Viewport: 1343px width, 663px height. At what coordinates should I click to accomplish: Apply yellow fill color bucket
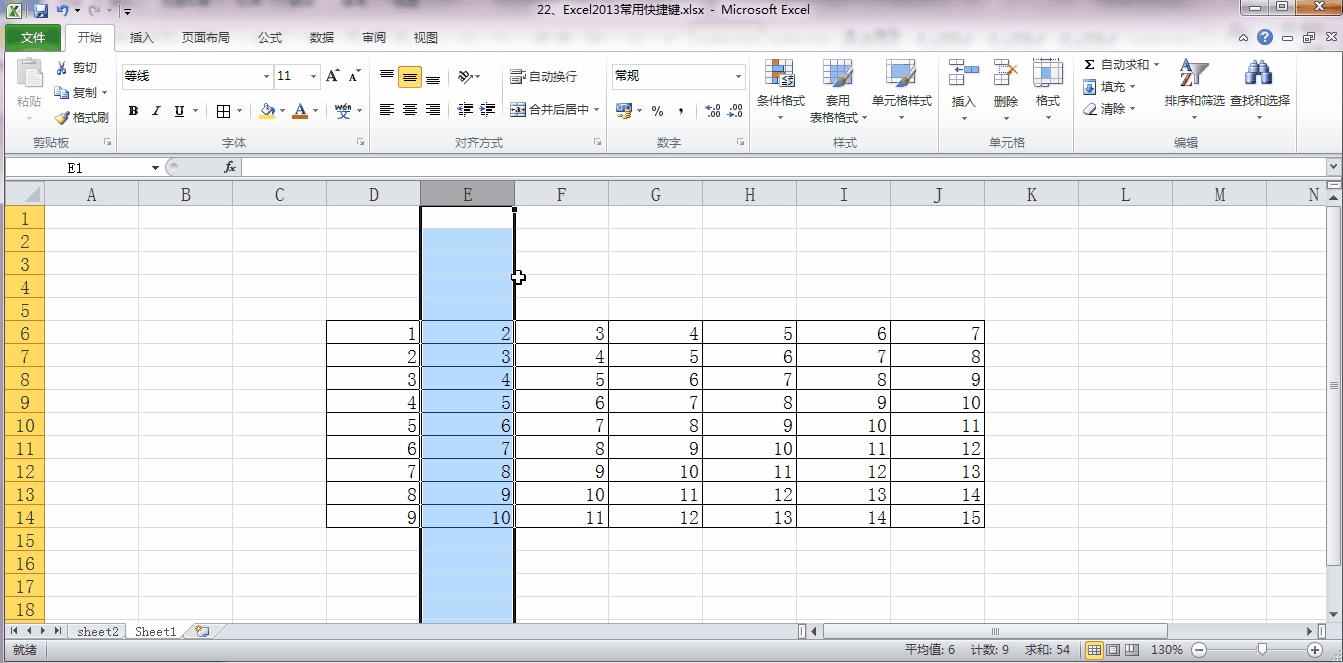pos(267,111)
